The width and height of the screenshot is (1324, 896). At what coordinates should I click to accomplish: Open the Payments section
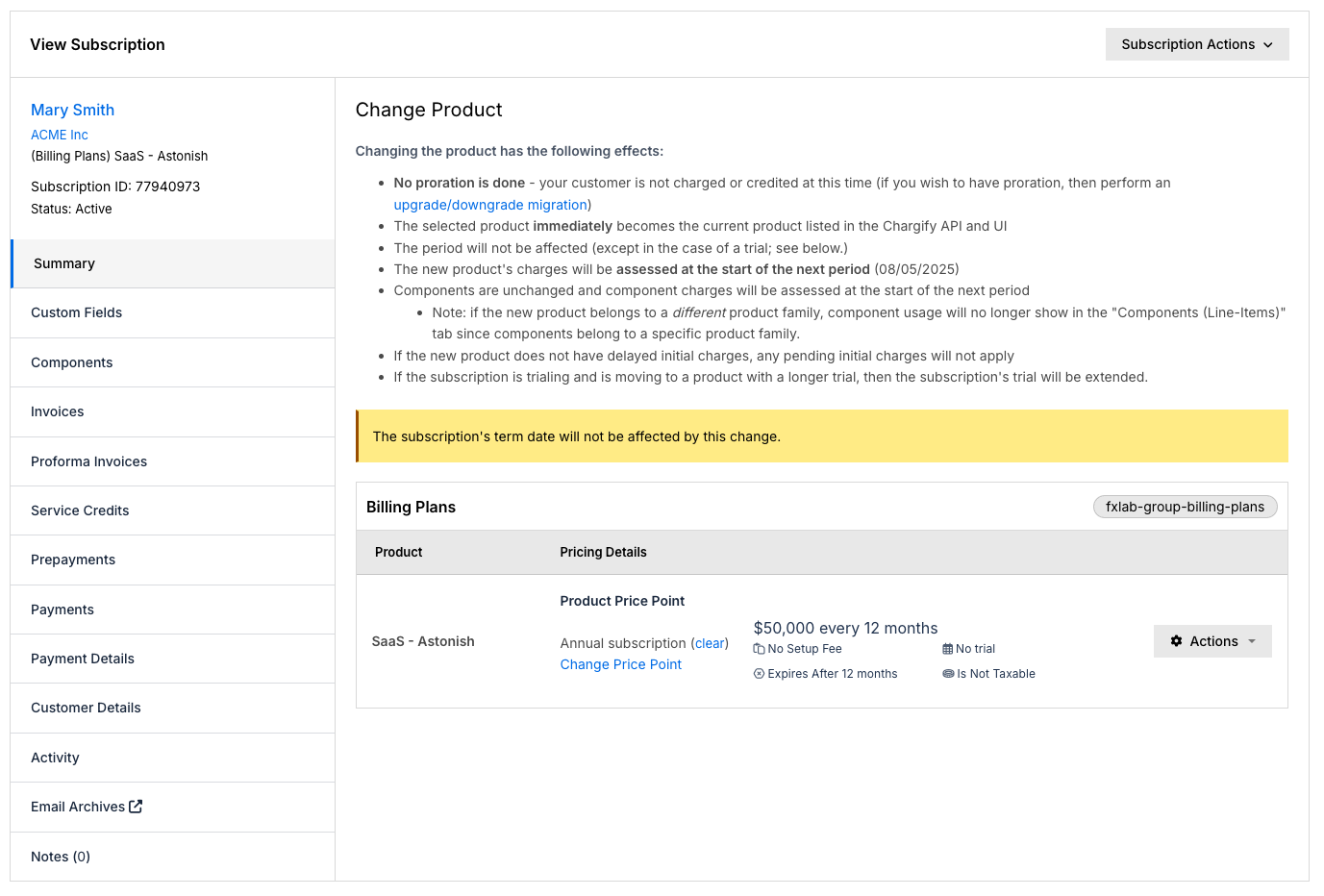173,610
